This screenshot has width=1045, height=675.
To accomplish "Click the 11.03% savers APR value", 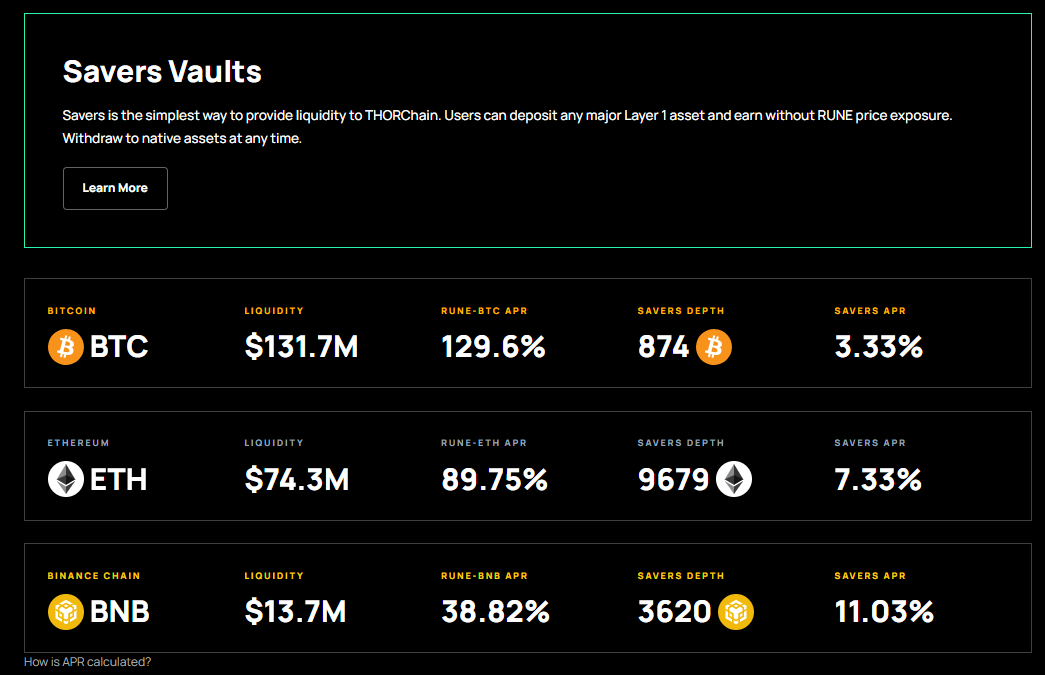I will 884,612.
